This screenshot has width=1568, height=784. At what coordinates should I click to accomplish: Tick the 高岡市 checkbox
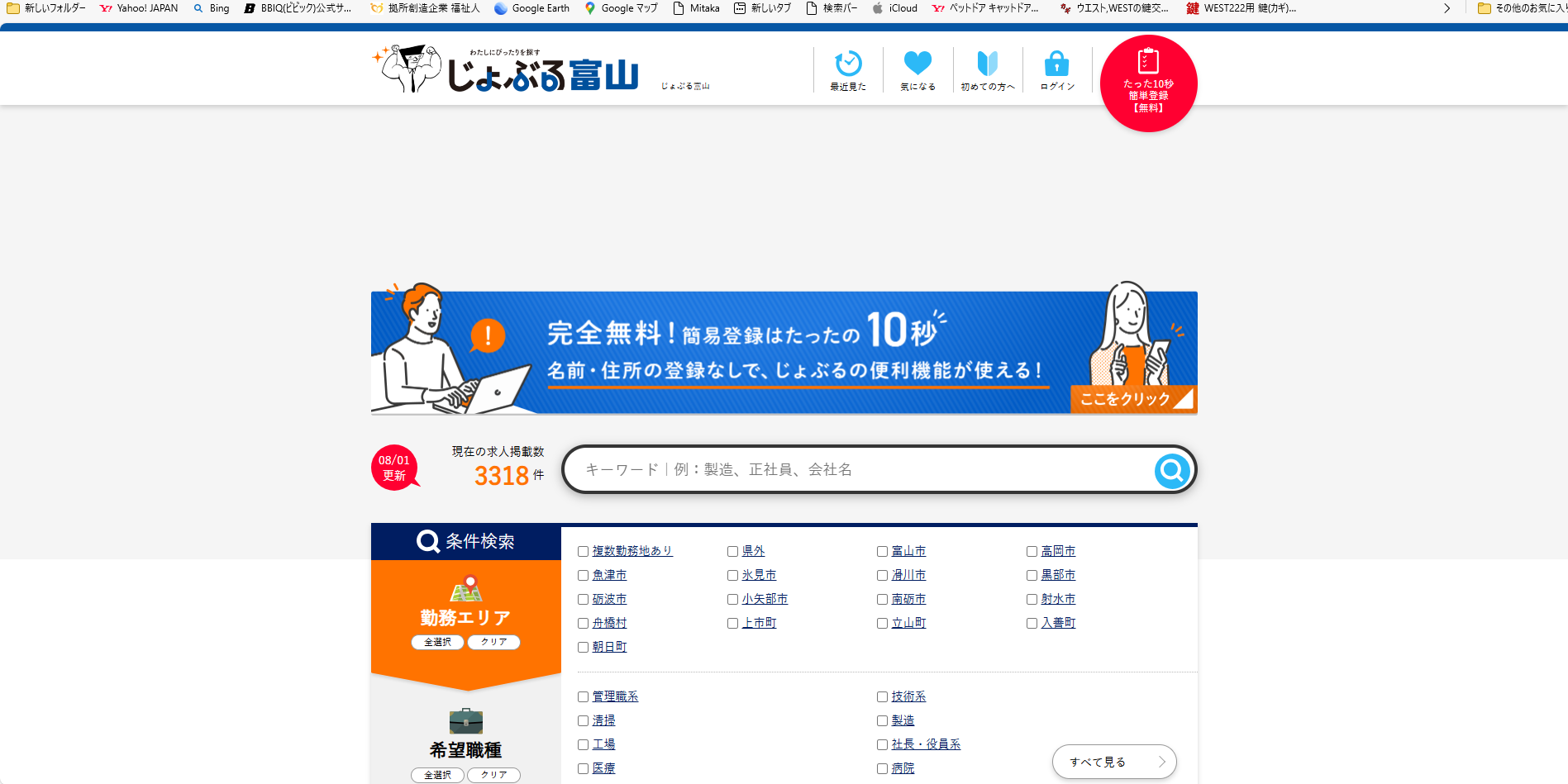point(1032,551)
